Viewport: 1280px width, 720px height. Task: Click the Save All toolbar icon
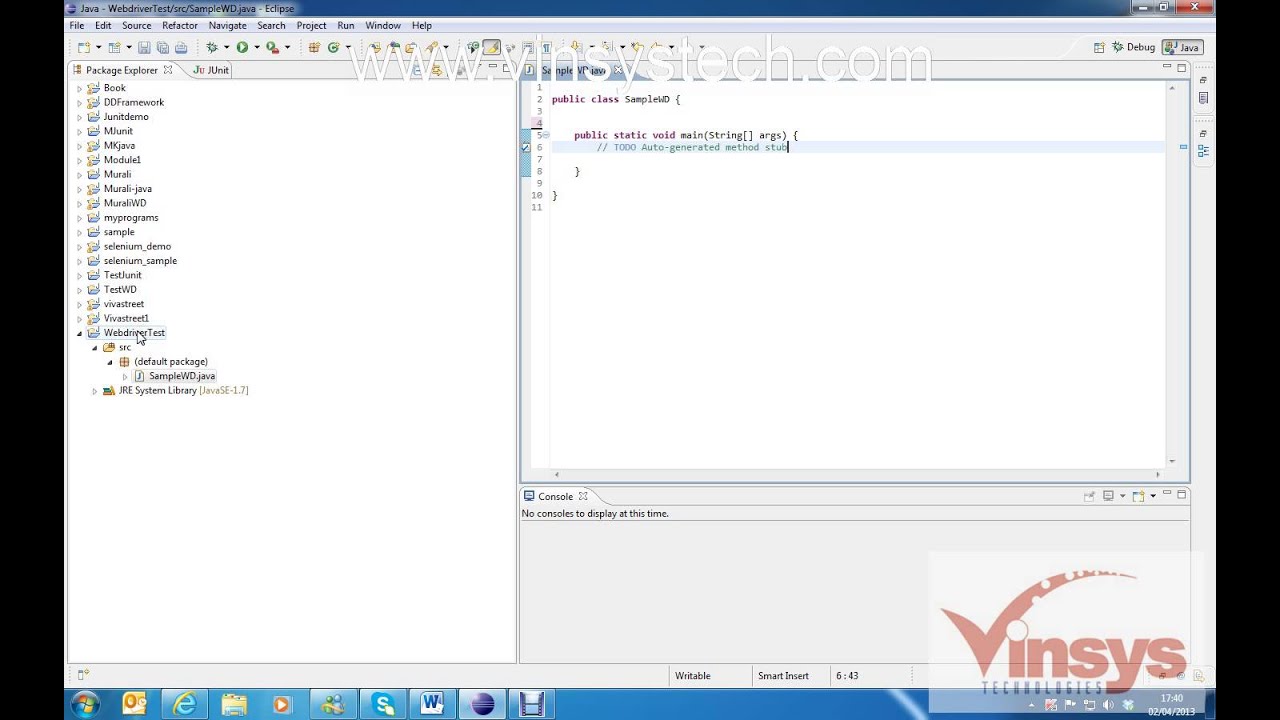pos(162,47)
